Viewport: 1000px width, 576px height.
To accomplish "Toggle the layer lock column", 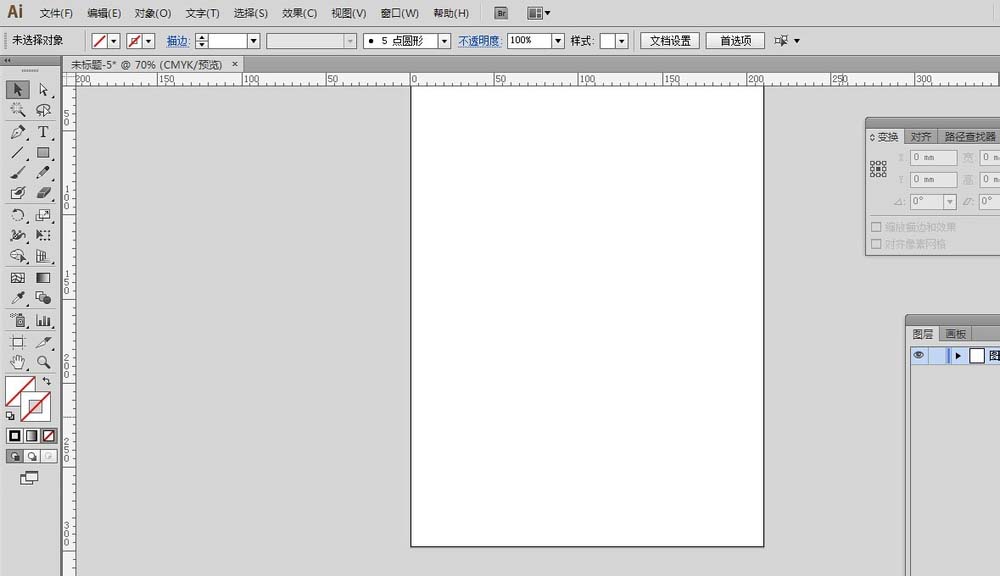I will (938, 355).
